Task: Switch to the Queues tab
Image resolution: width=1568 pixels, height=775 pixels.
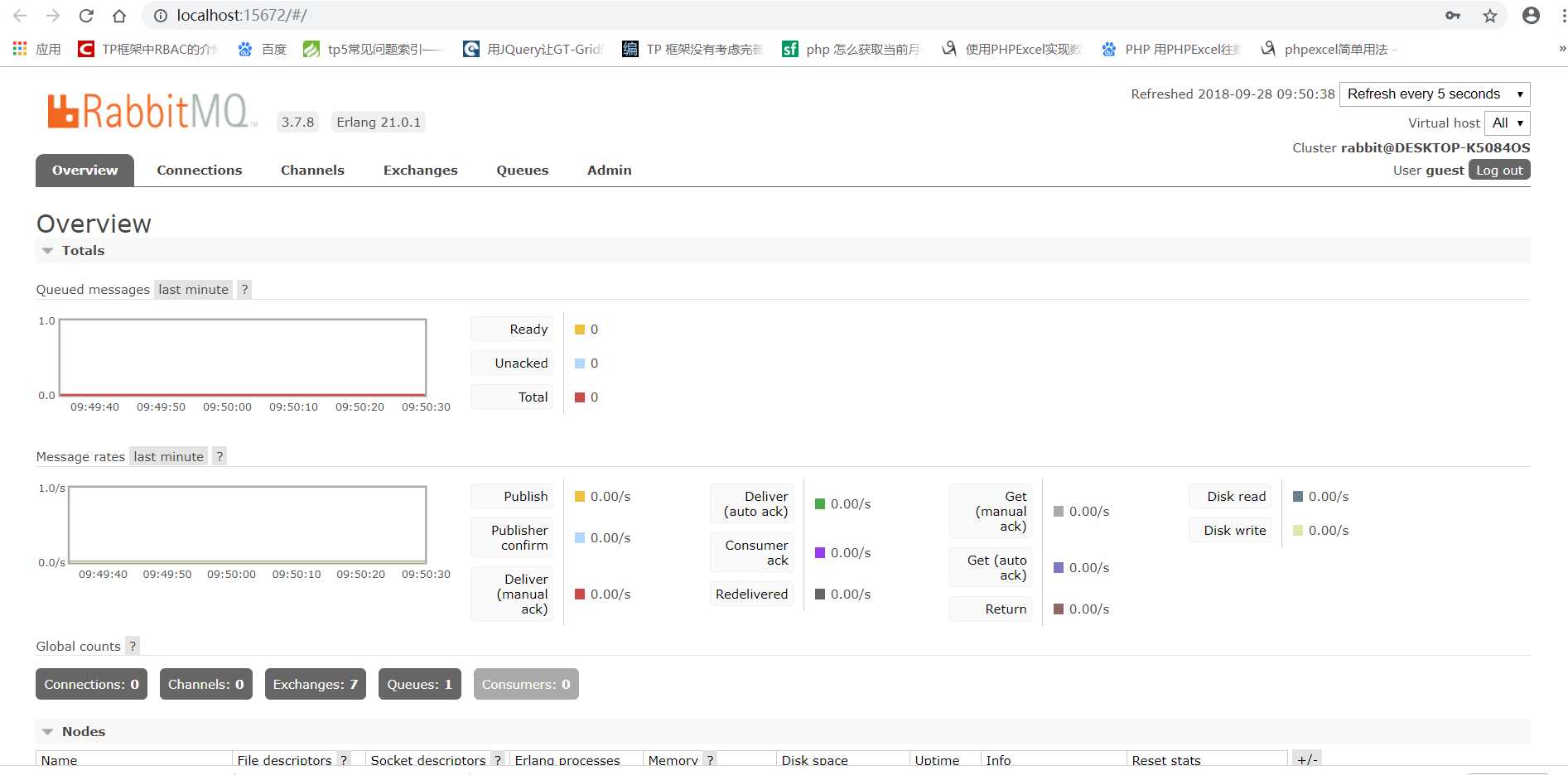Action: click(x=523, y=170)
